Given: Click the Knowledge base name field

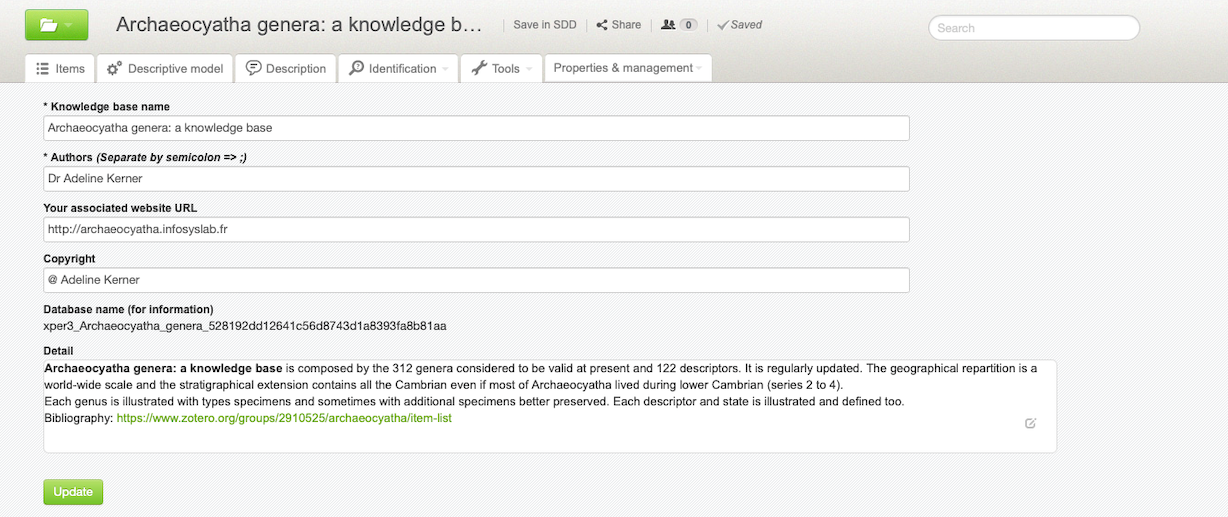Looking at the screenshot, I should pyautogui.click(x=476, y=128).
